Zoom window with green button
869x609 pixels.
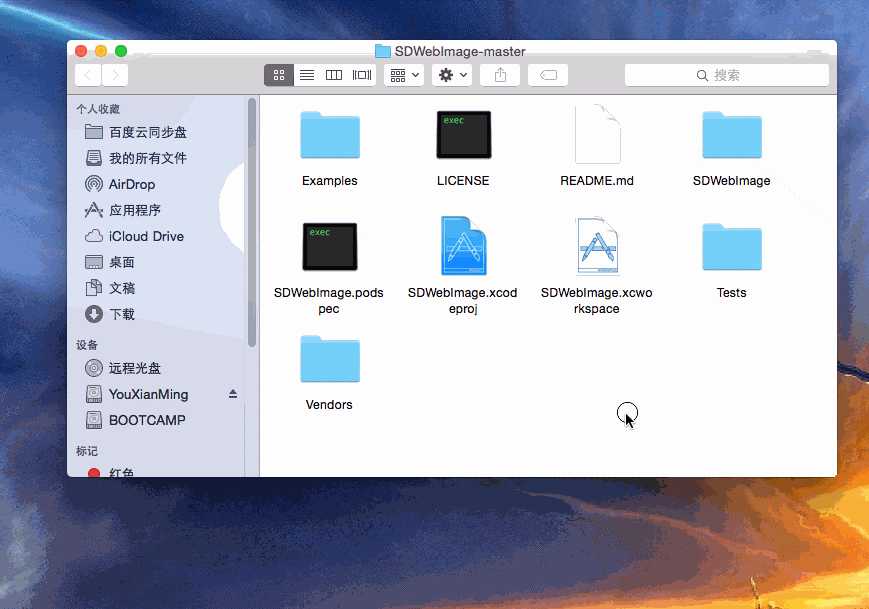click(x=121, y=52)
